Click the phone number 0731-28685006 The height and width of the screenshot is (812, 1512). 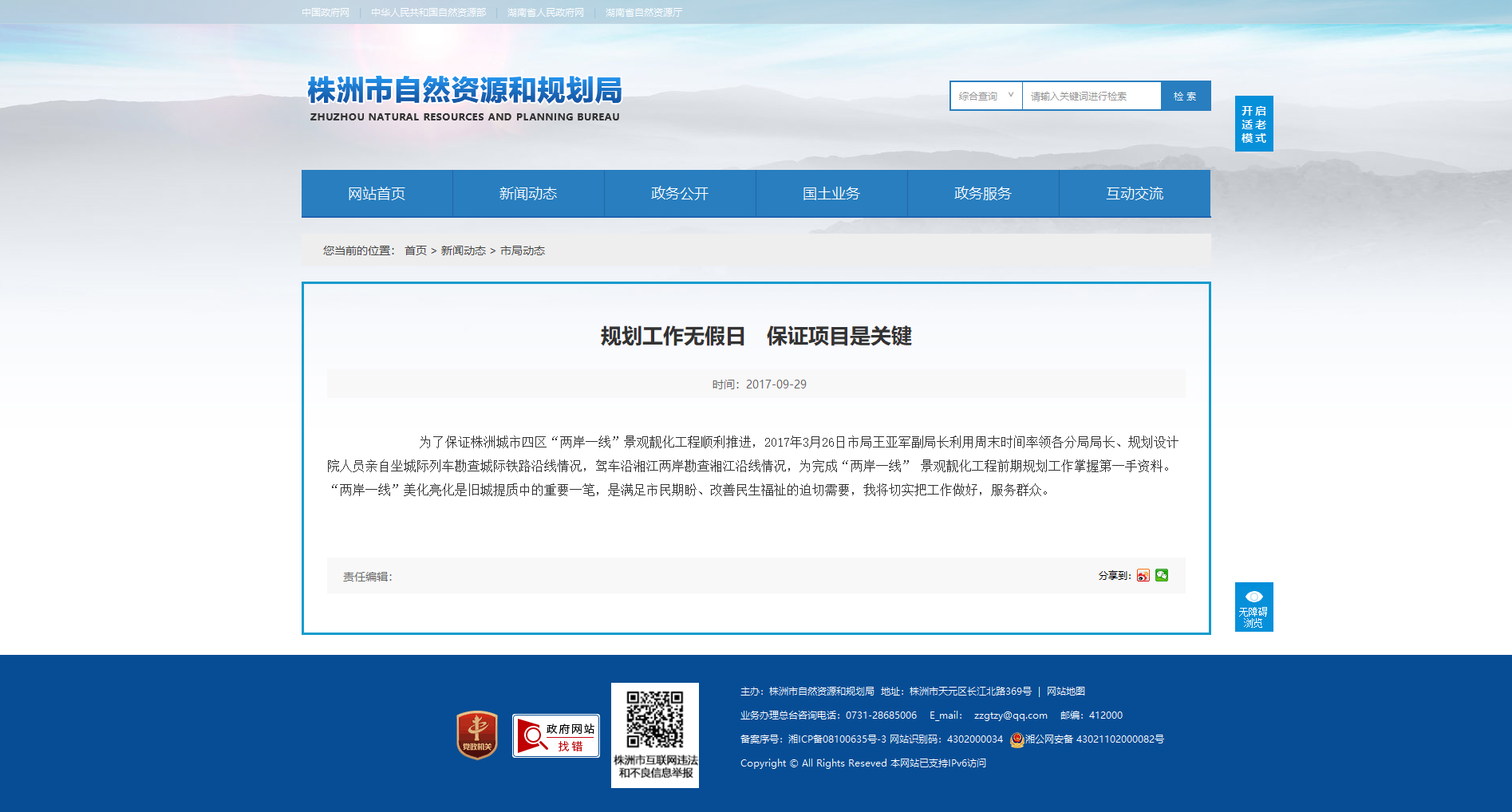[882, 715]
